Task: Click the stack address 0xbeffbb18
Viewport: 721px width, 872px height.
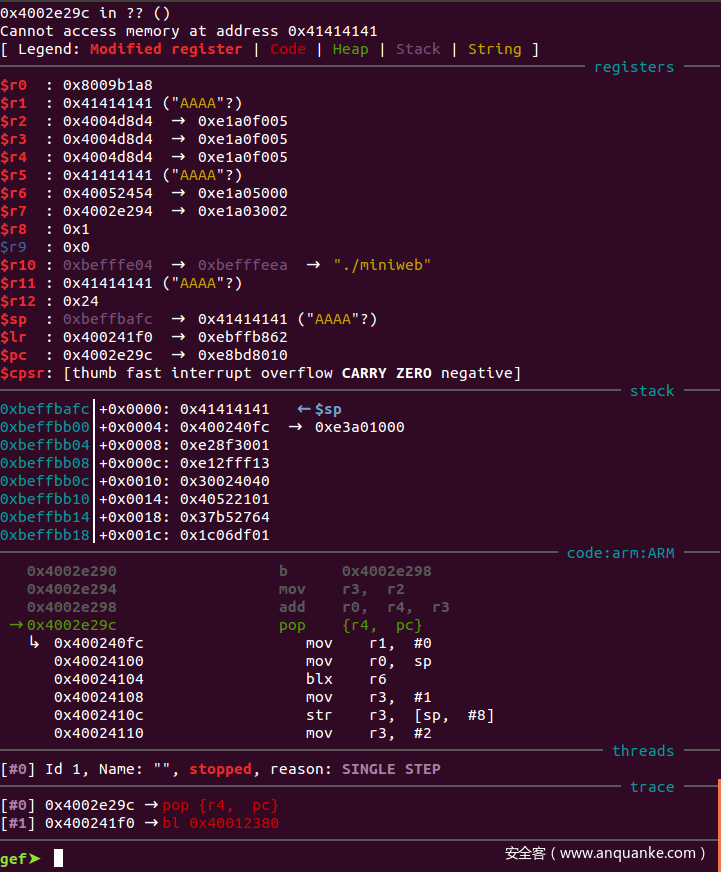Action: pyautogui.click(x=45, y=535)
